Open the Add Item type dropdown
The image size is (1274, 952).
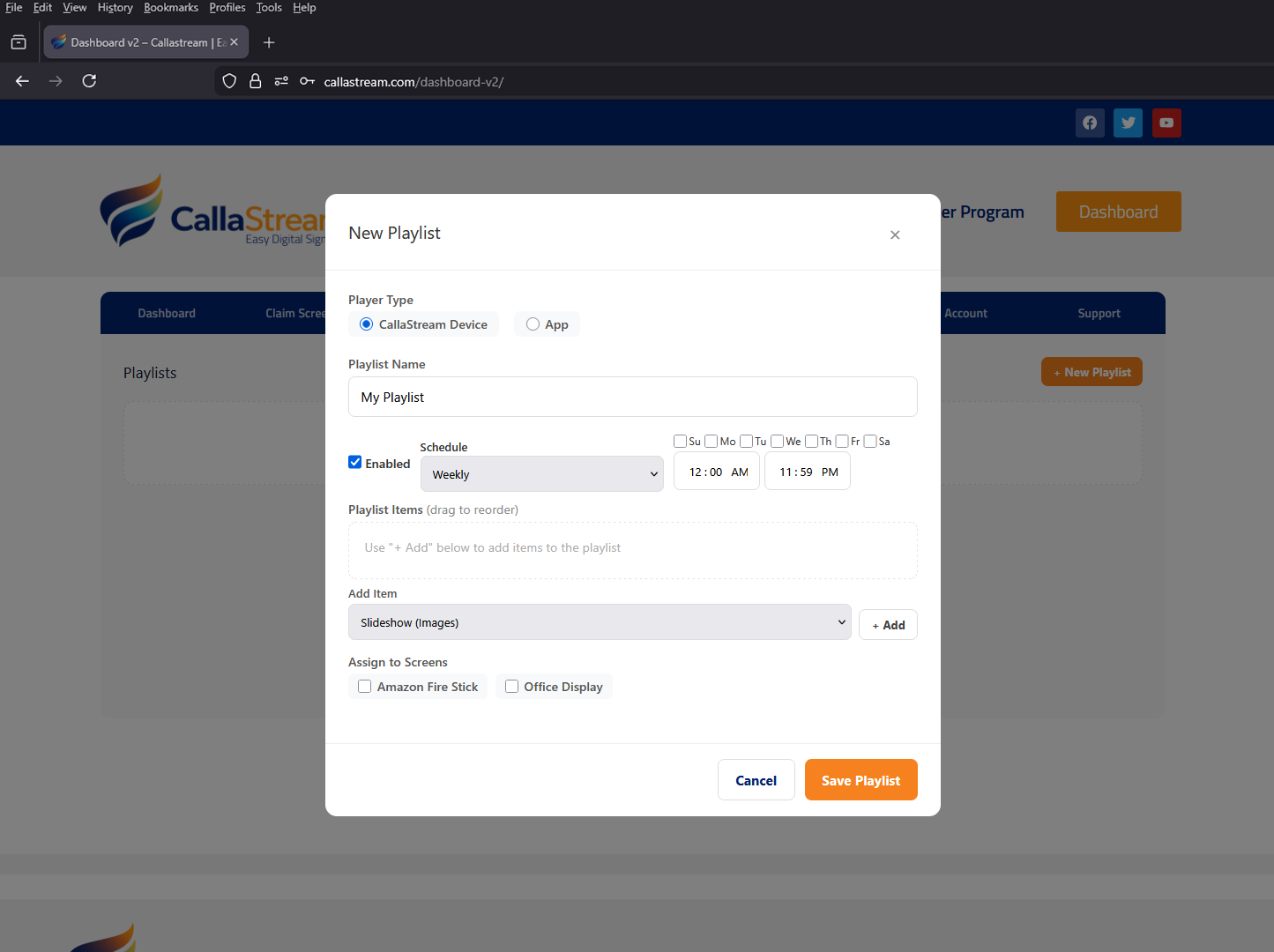coord(600,621)
